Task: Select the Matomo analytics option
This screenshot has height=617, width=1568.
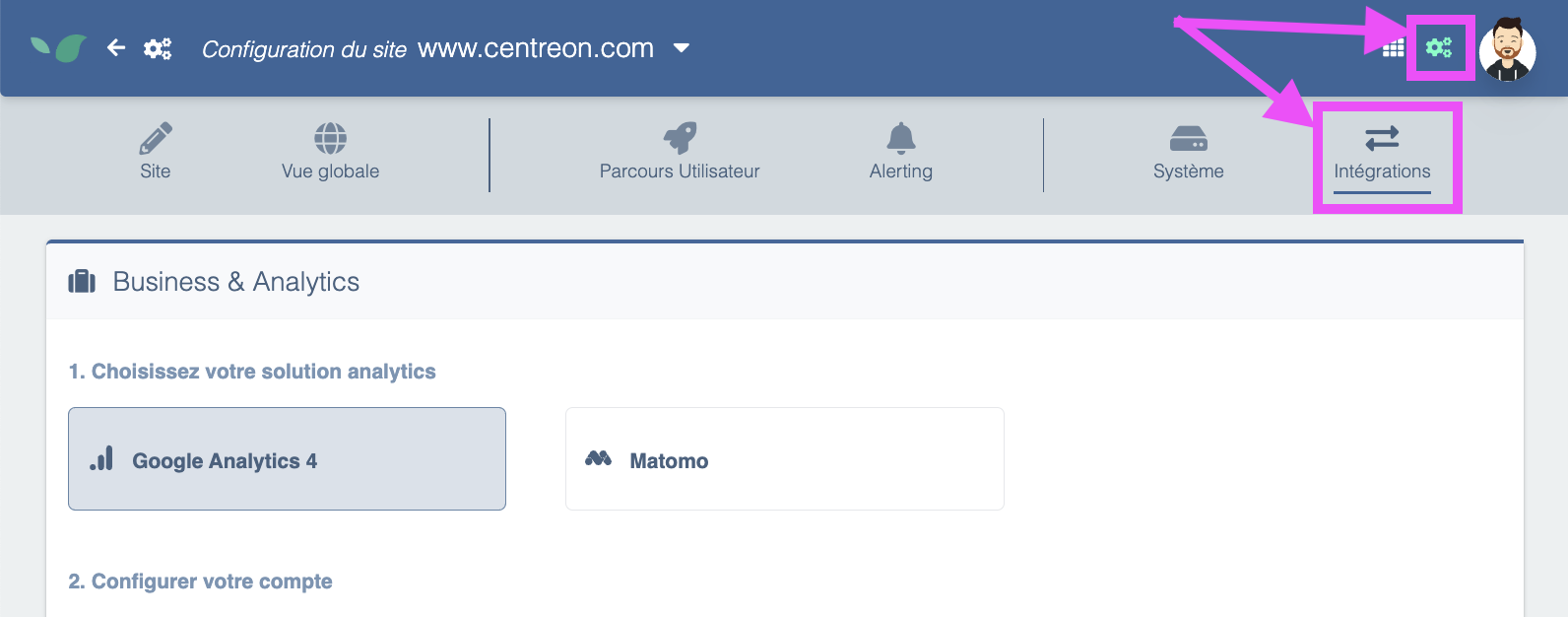Action: [x=784, y=459]
